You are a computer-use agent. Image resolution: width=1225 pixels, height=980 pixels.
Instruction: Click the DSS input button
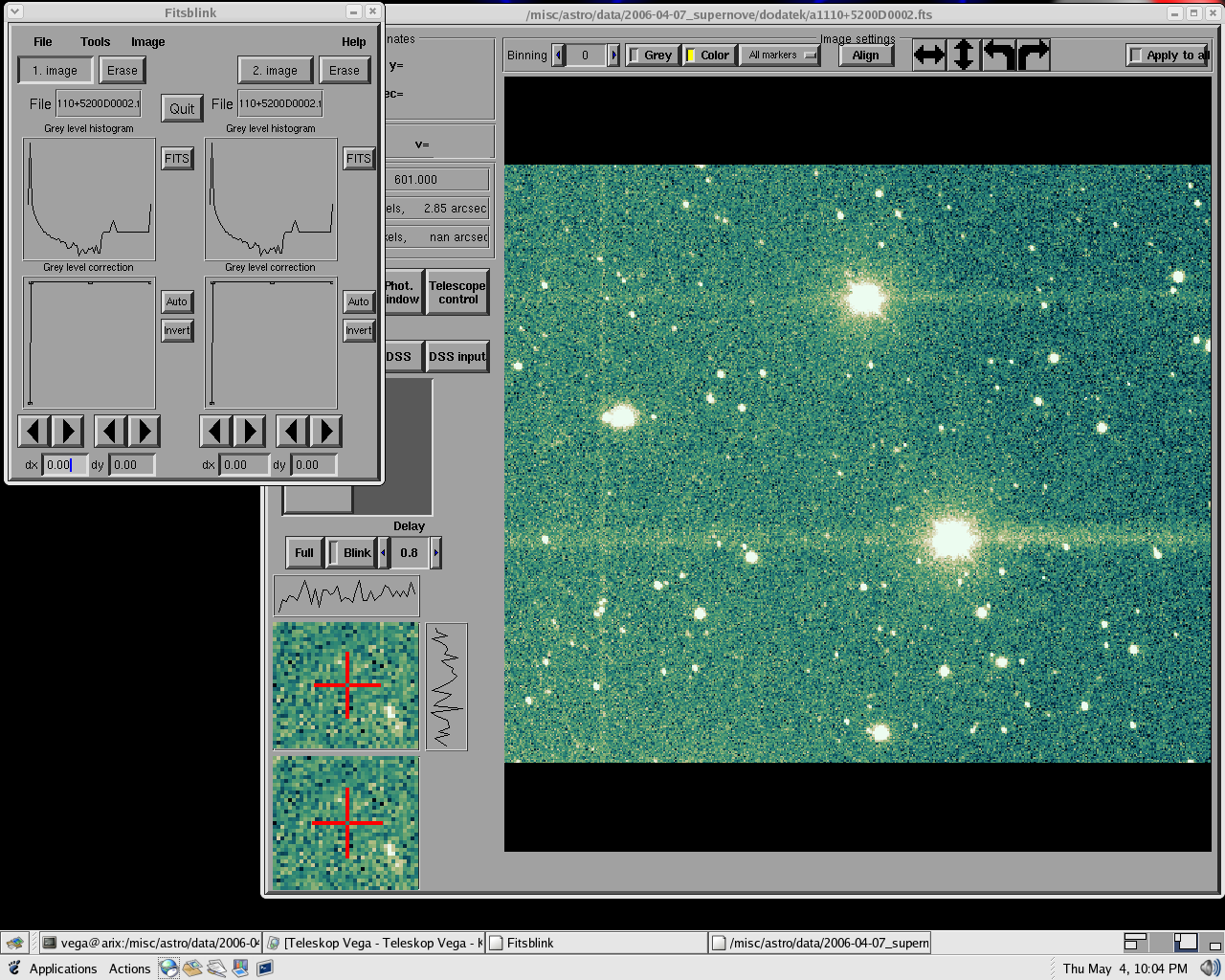[457, 357]
